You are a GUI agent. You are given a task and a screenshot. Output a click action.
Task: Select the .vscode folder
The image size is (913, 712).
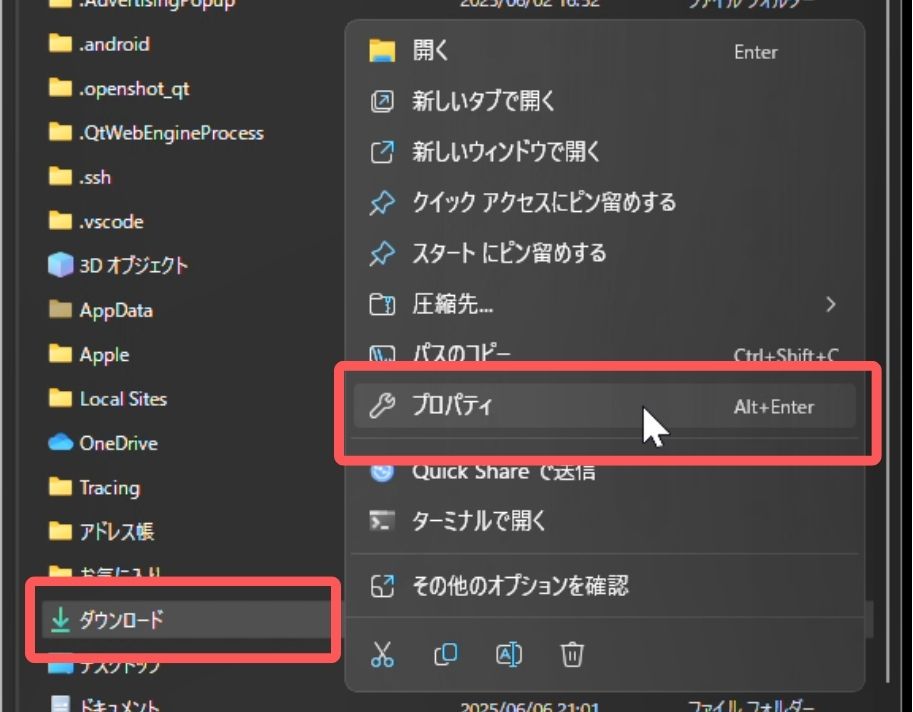(x=96, y=221)
